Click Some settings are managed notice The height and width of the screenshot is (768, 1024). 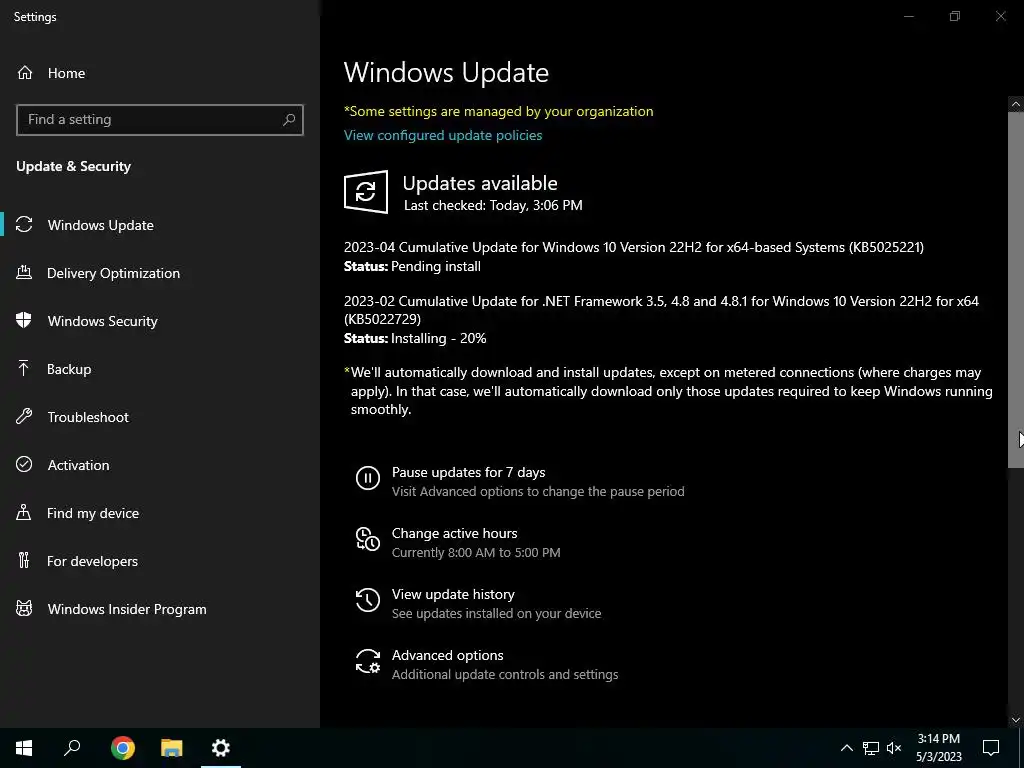(x=498, y=111)
